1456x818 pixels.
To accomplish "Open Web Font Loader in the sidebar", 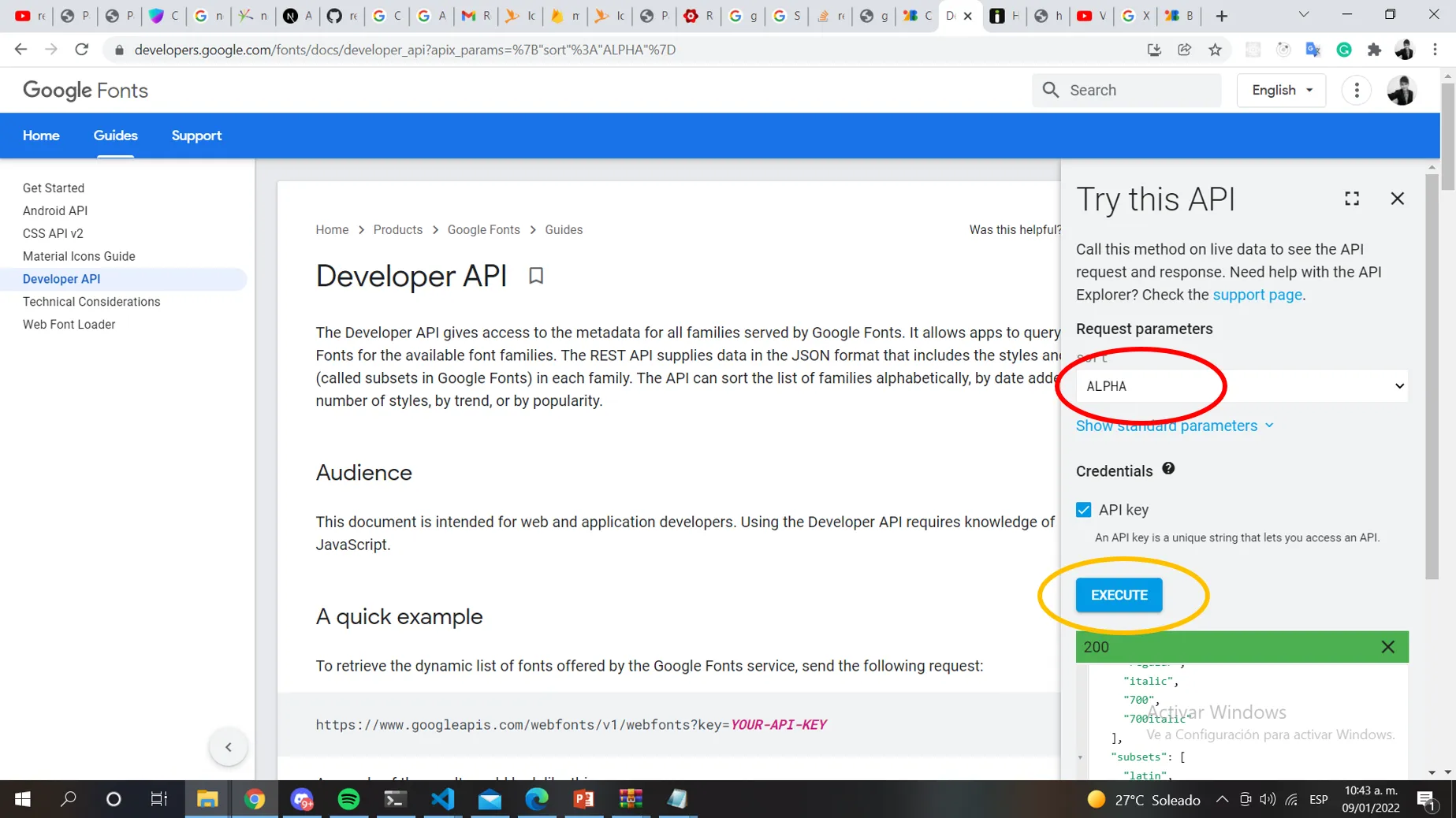I will click(69, 325).
